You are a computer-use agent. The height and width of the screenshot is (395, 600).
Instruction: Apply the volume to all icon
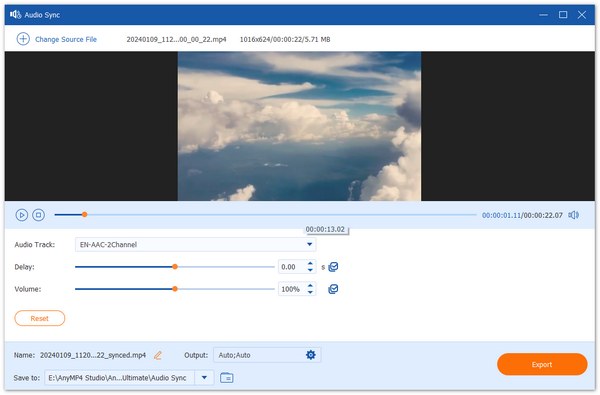pos(333,289)
